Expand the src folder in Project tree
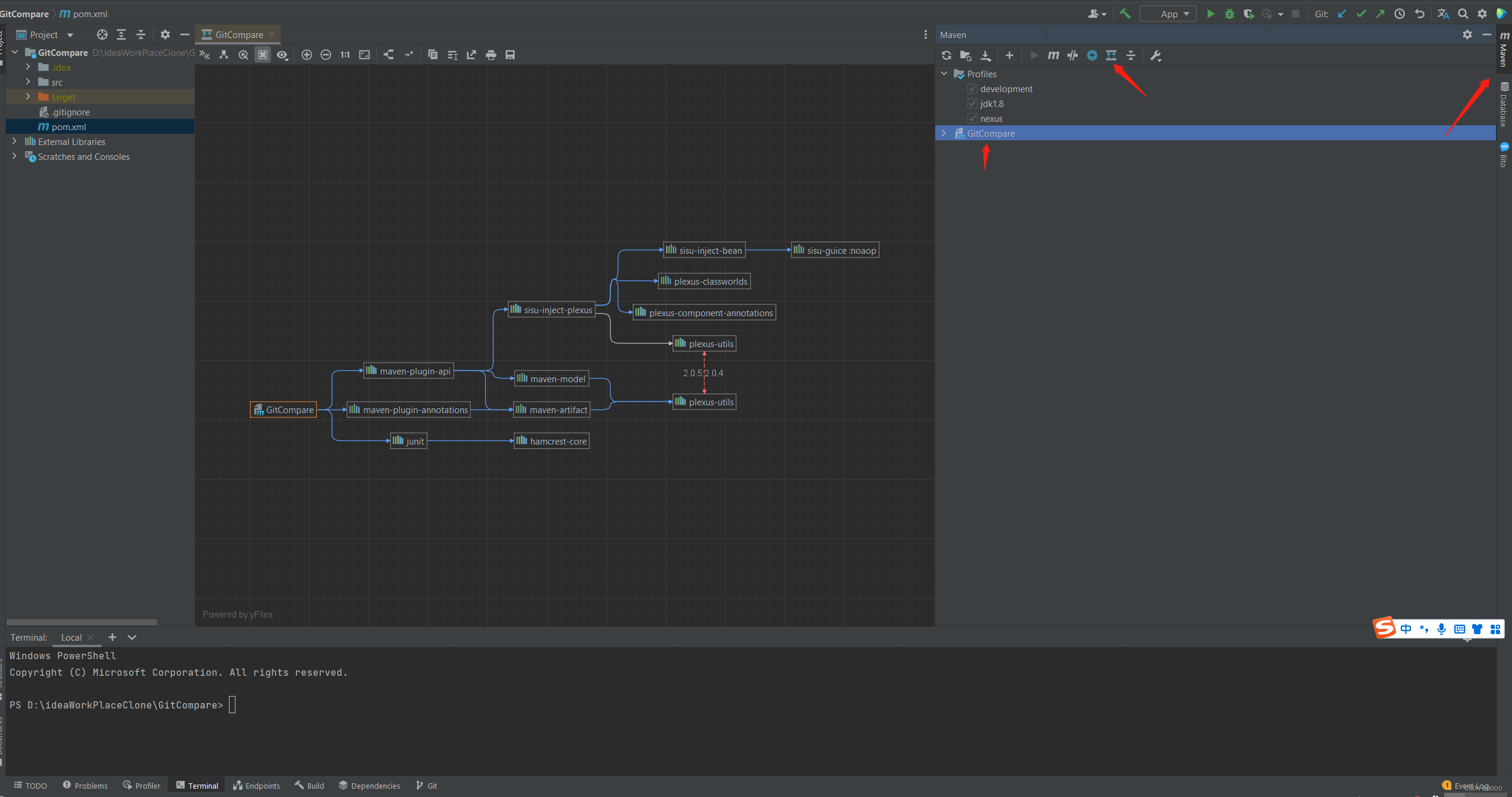The width and height of the screenshot is (1512, 797). pos(28,82)
